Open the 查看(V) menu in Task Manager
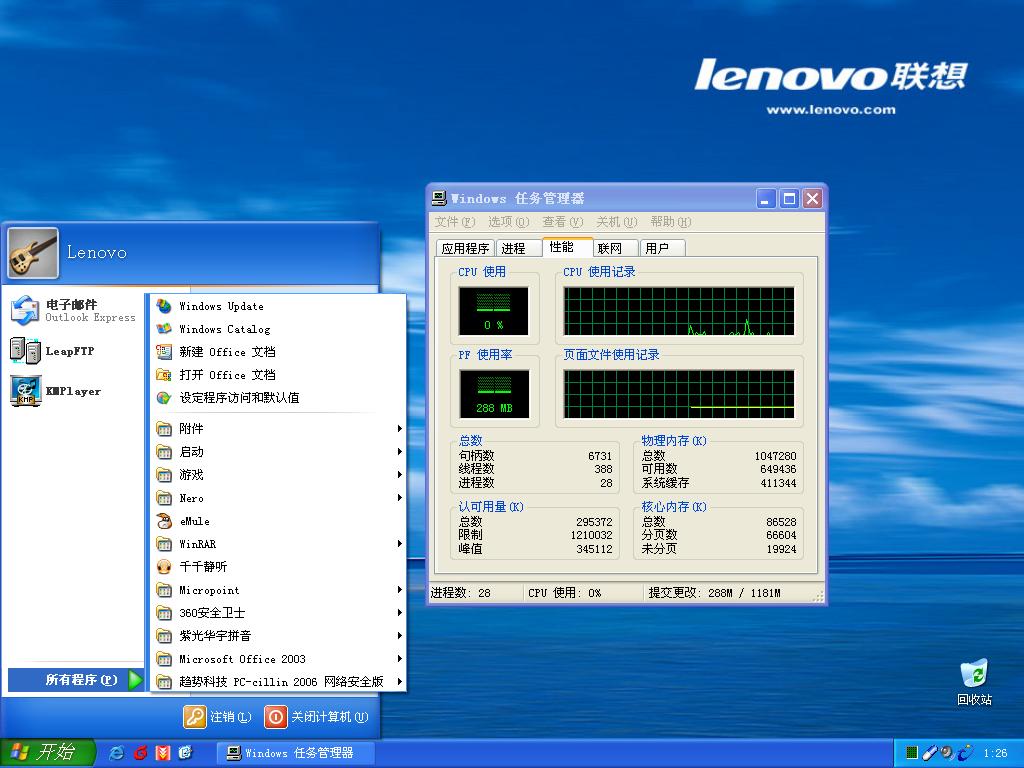 562,222
